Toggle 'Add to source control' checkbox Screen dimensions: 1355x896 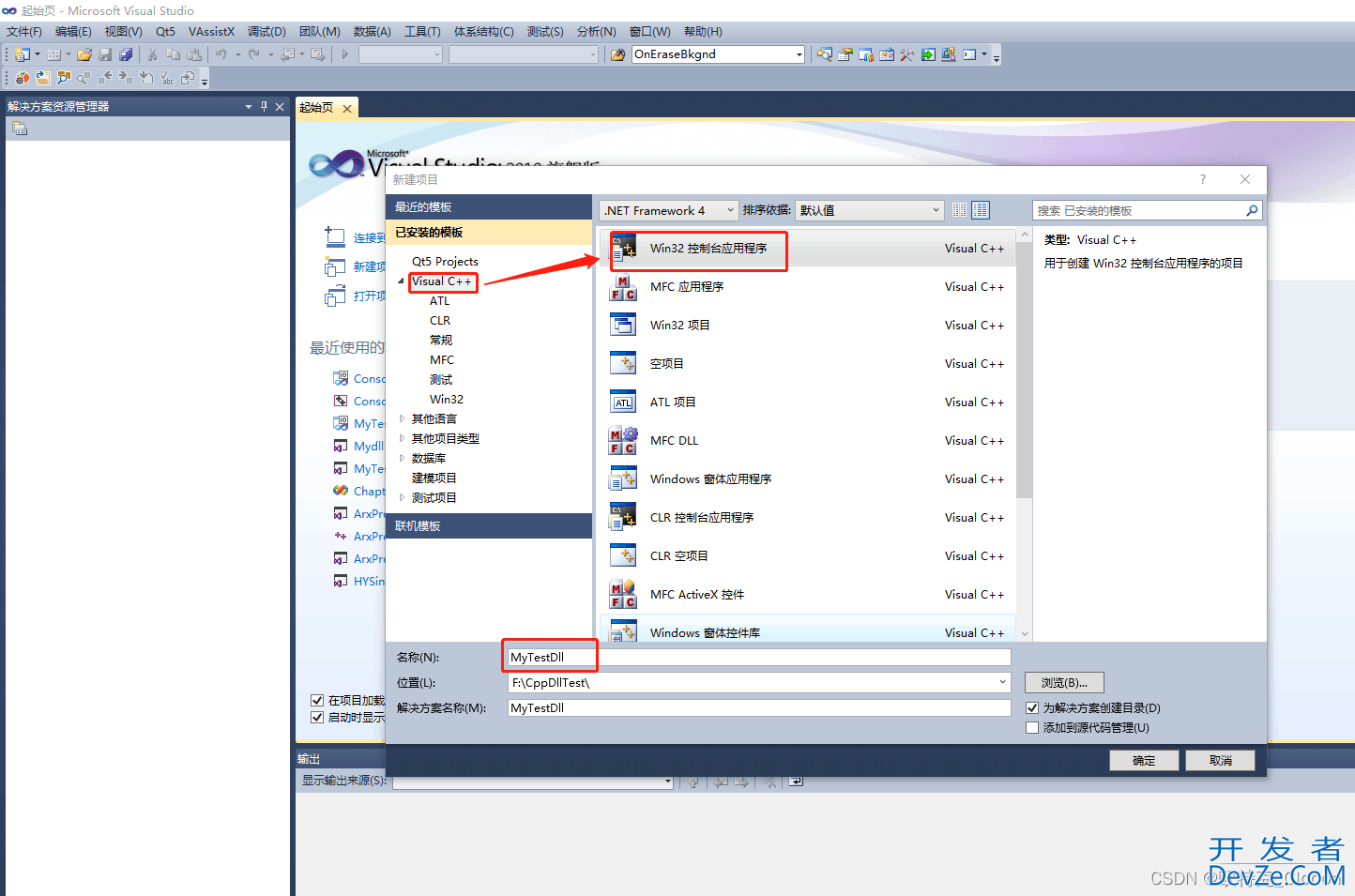pyautogui.click(x=1032, y=727)
